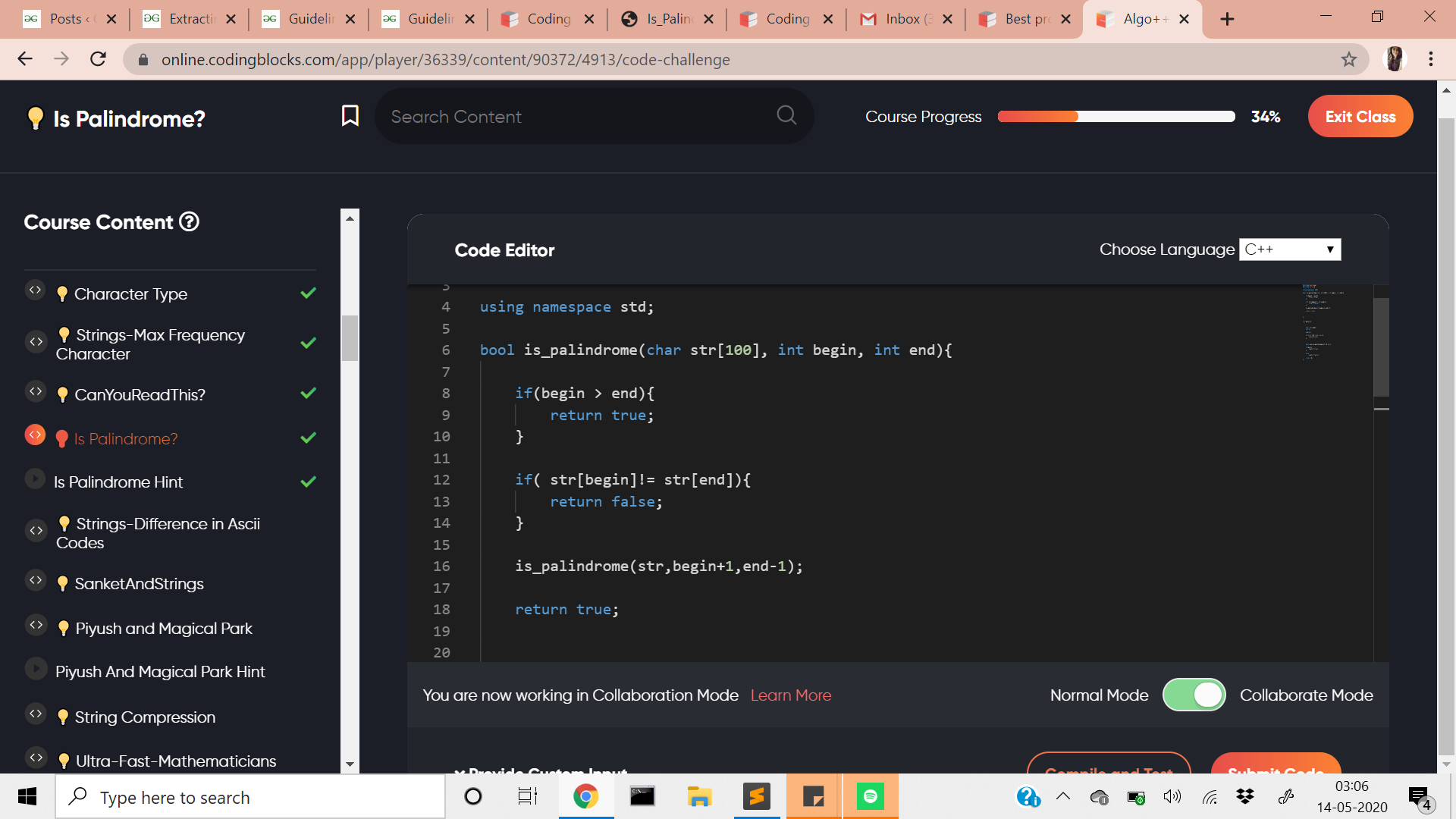Viewport: 1456px width, 819px height.
Task: Click the checkmark beside Strings-Max Frequency Character
Action: coord(308,343)
